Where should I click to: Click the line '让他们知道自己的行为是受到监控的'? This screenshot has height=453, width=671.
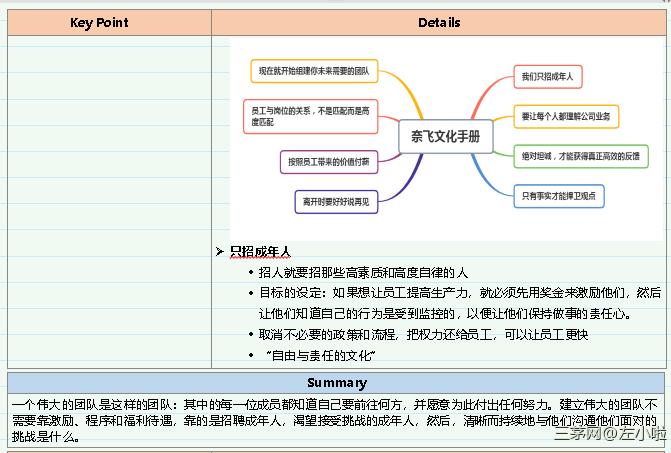pos(445,314)
